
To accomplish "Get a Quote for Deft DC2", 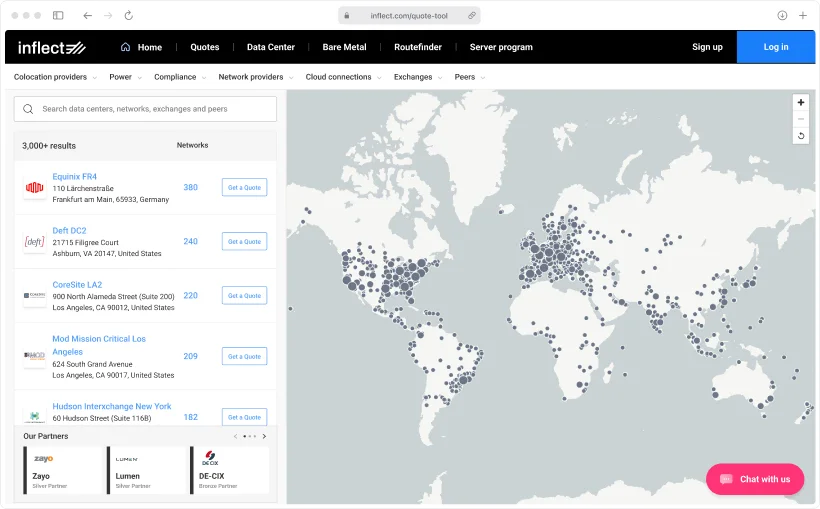I will pos(244,242).
